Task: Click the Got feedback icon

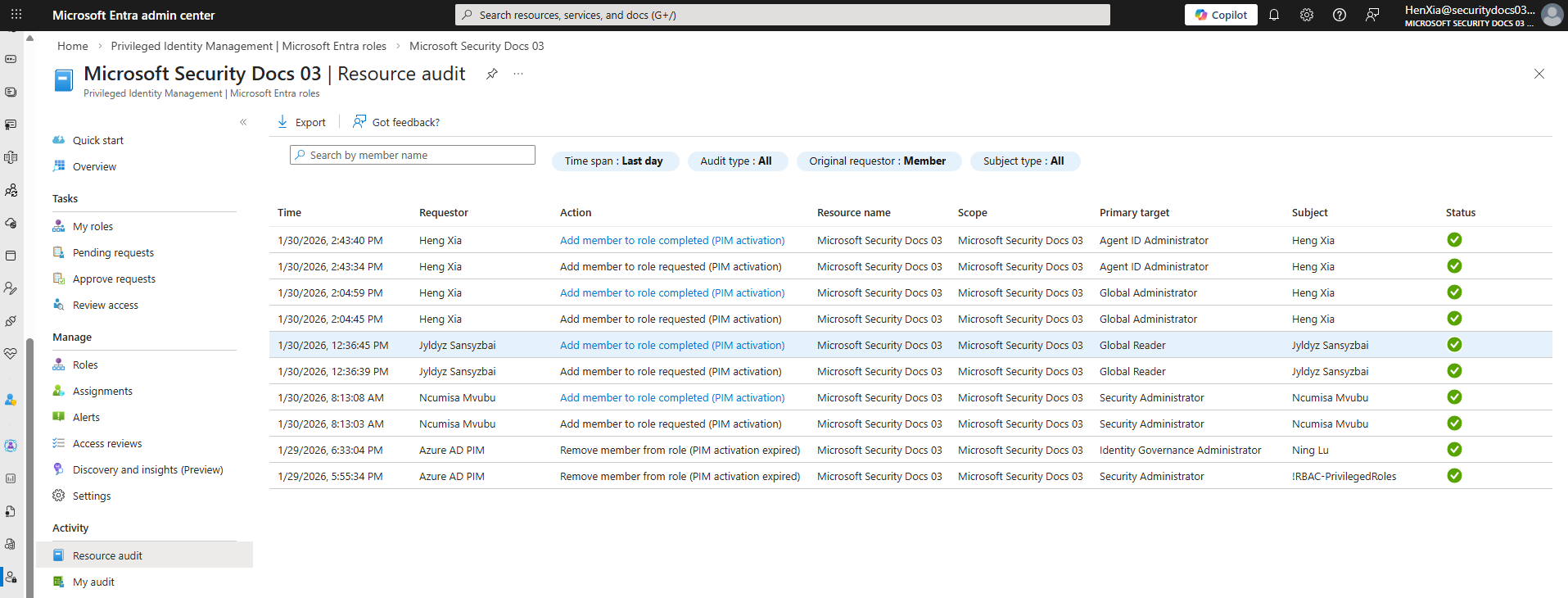Action: [x=359, y=122]
